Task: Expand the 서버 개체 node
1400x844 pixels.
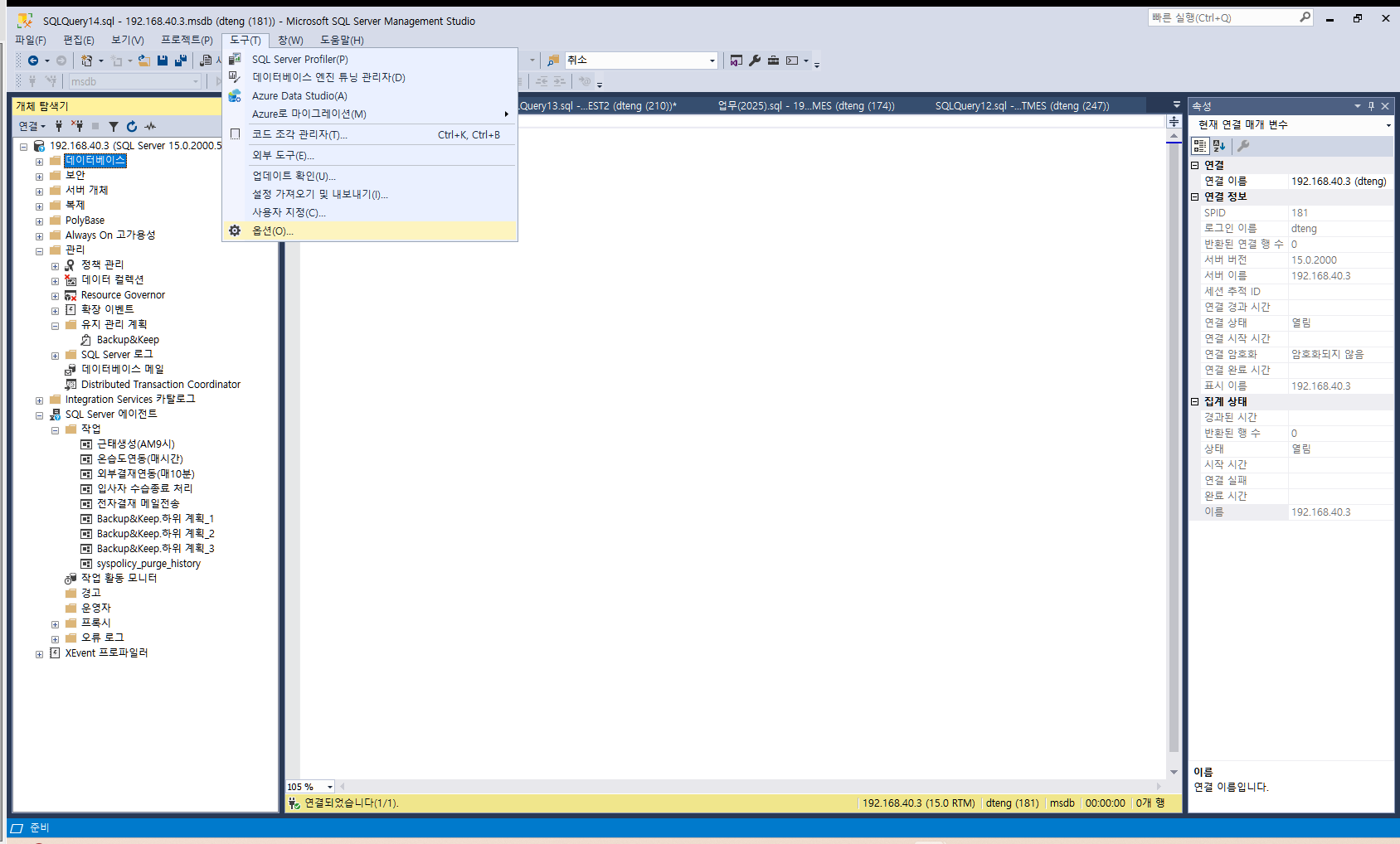Action: click(x=39, y=191)
